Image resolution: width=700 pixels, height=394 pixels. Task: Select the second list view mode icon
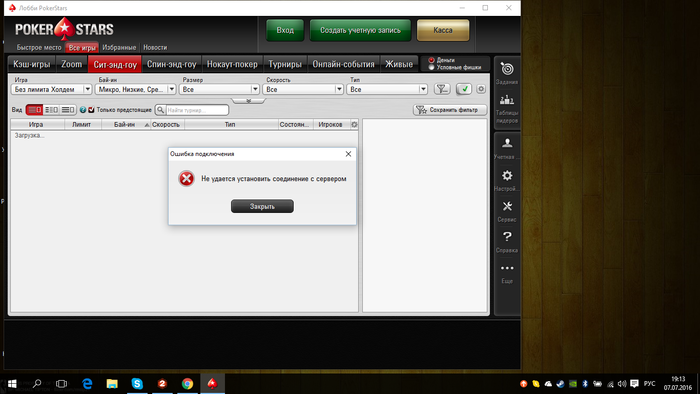point(51,110)
